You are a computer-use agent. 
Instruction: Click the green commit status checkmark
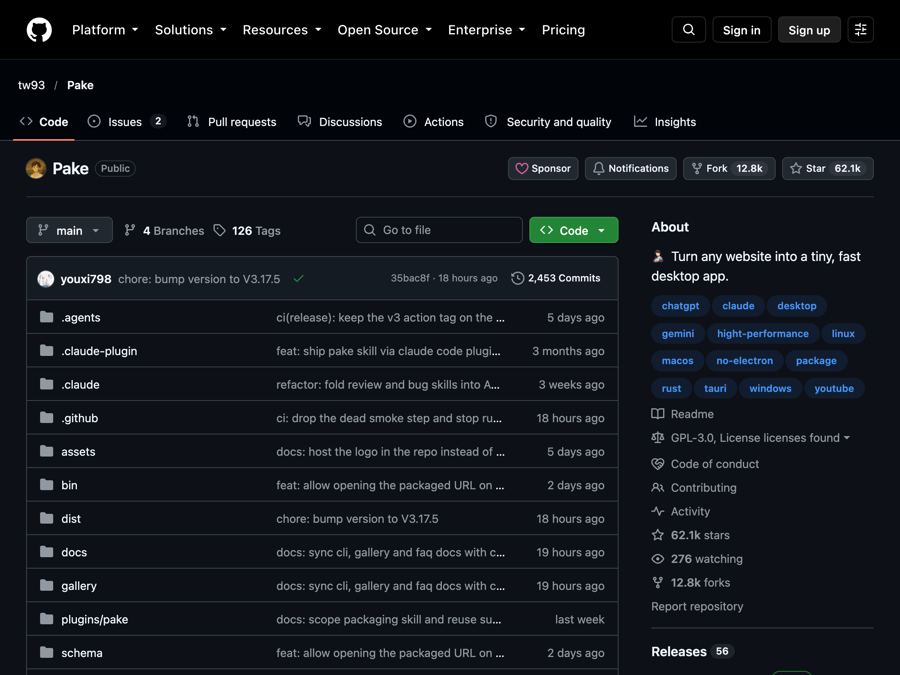[298, 278]
